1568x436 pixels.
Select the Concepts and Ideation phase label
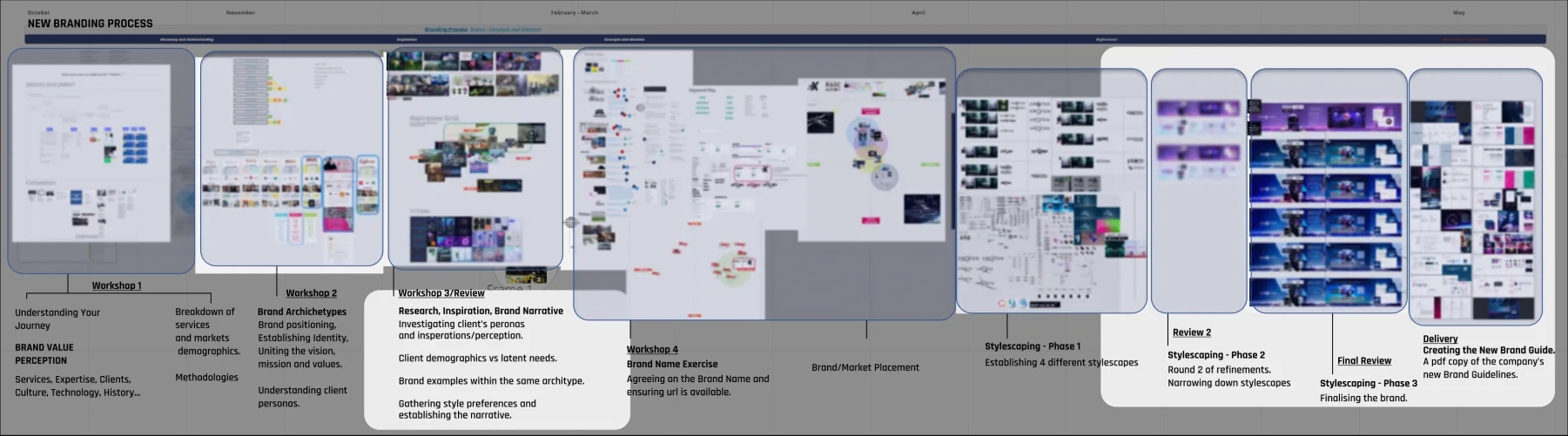pos(624,39)
